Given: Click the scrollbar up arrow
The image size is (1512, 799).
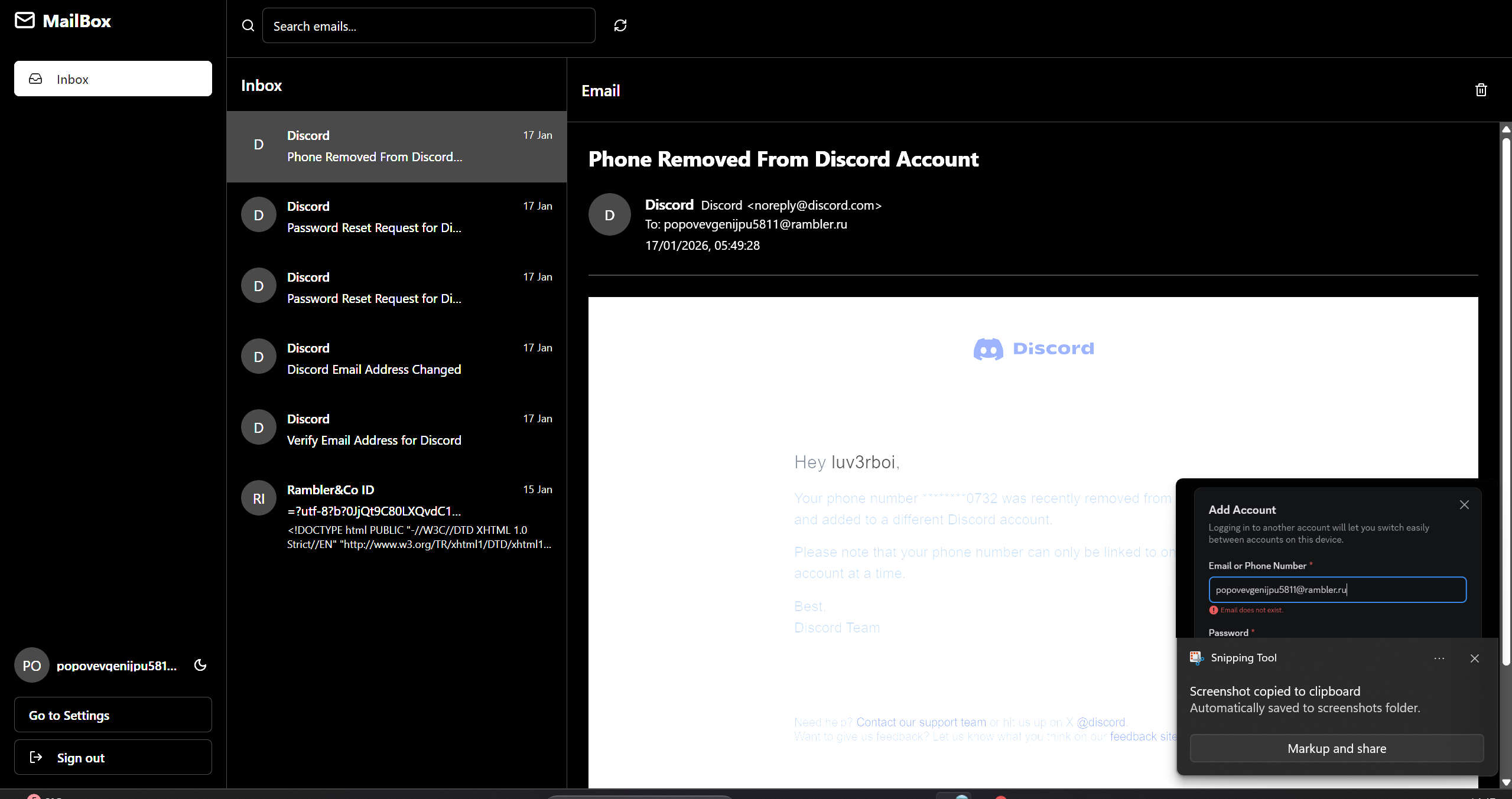Looking at the screenshot, I should [x=1506, y=129].
